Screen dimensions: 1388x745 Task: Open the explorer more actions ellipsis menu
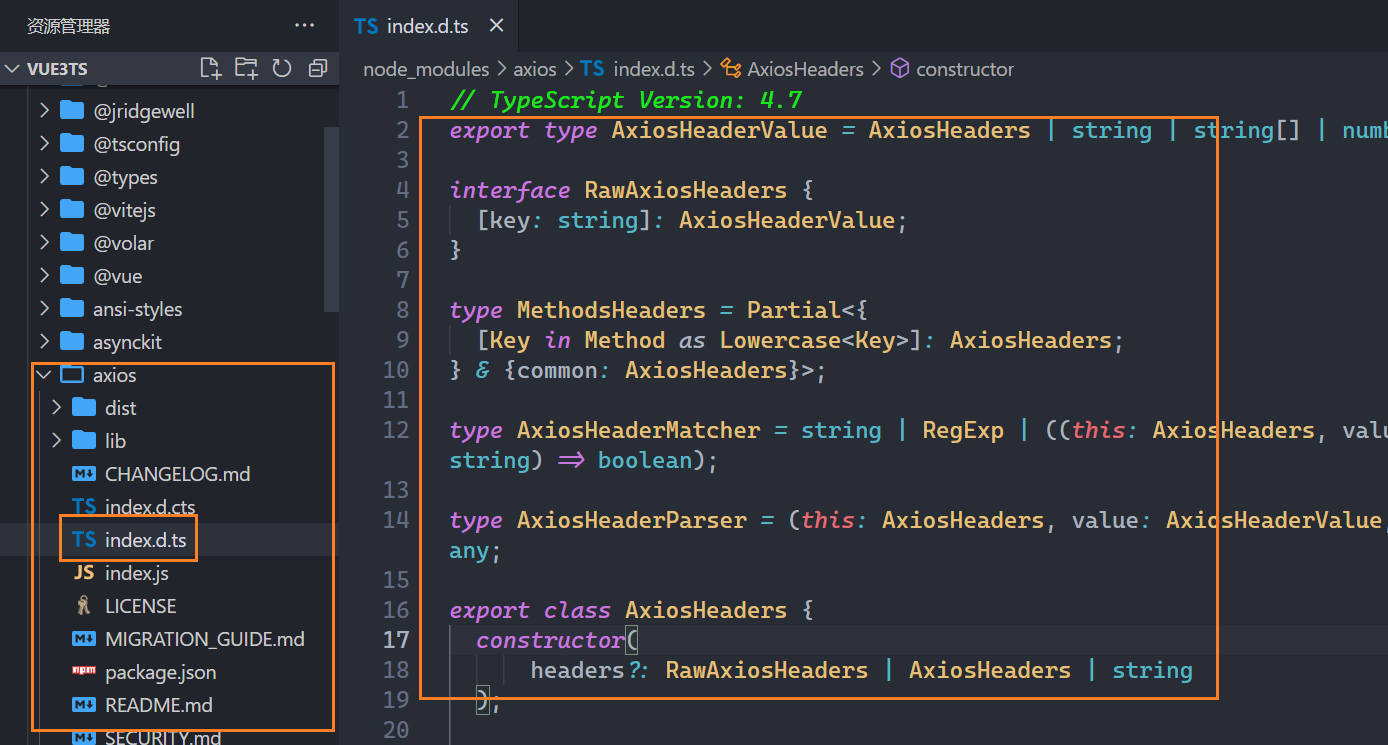(304, 26)
